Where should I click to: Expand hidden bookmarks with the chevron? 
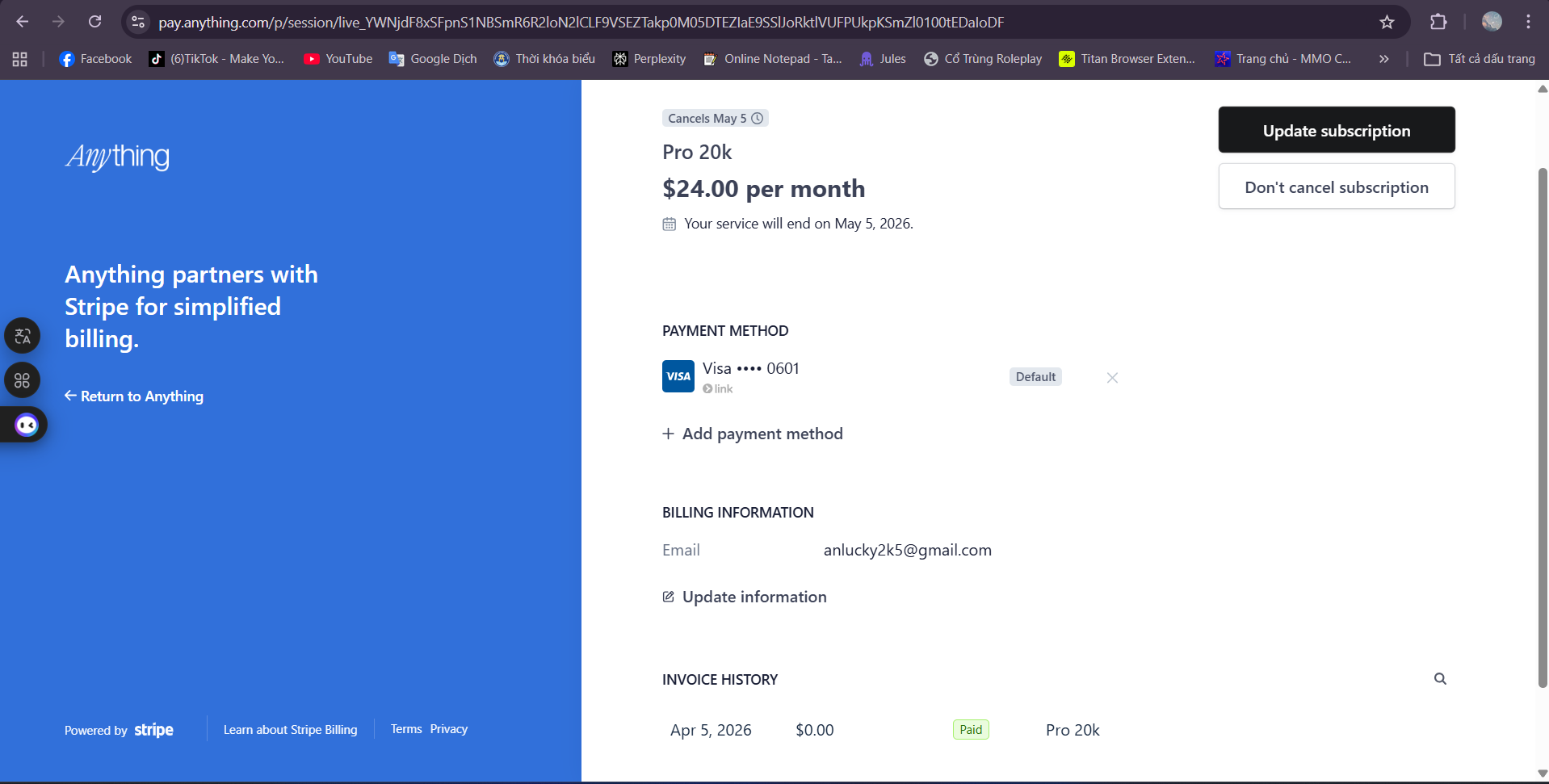click(x=1383, y=58)
